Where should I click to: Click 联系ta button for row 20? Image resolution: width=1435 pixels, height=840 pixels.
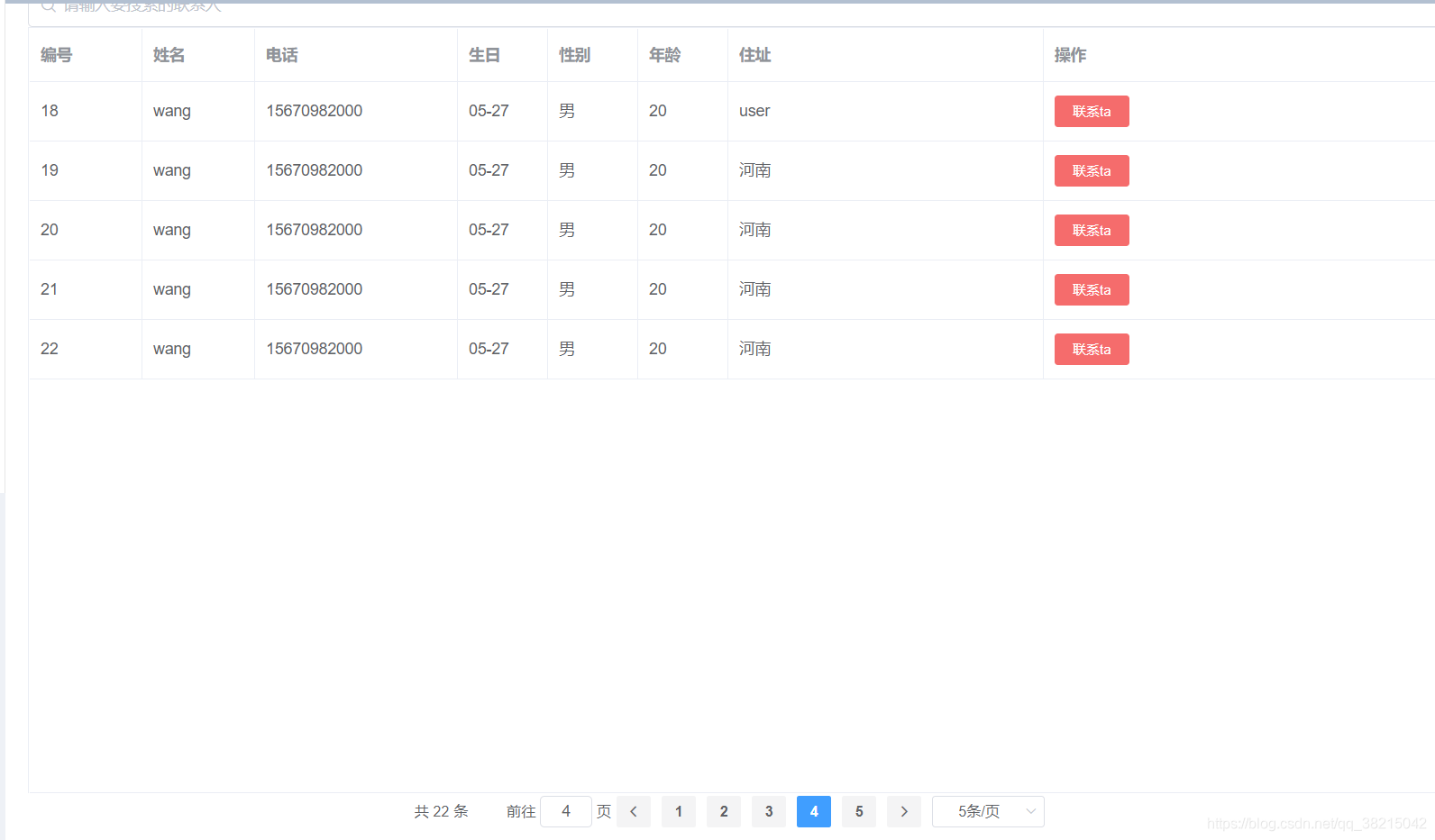[x=1092, y=230]
